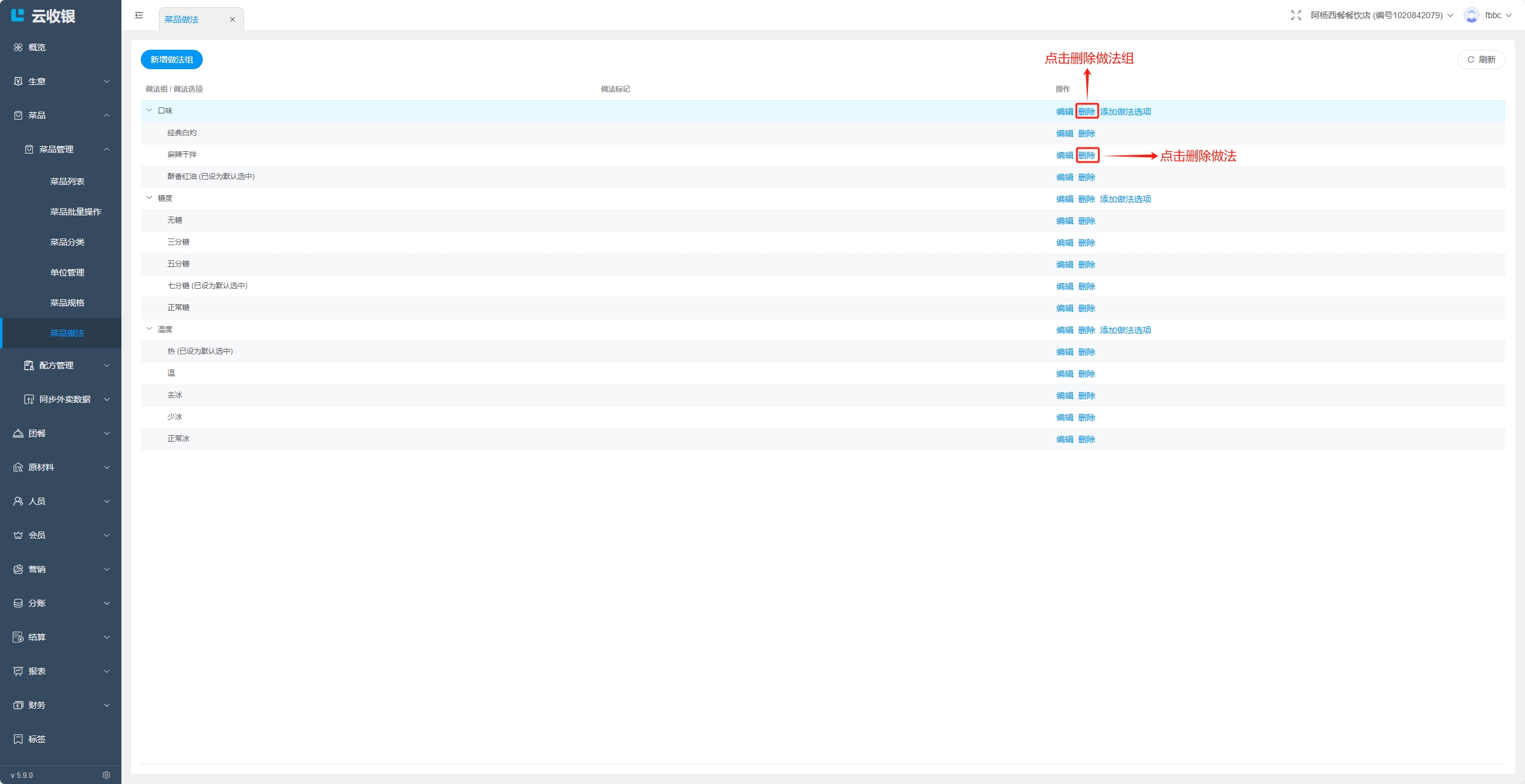Open the 概览 overview dashboard icon
Image resolution: width=1525 pixels, height=784 pixels.
click(18, 47)
